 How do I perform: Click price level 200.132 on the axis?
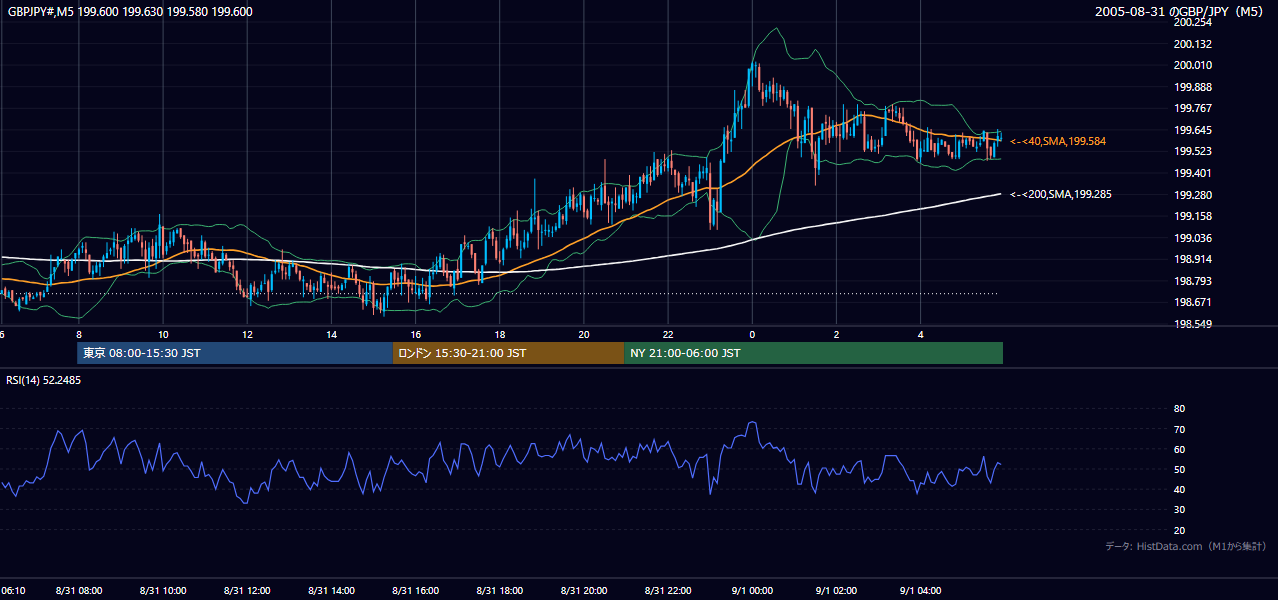coord(1193,44)
